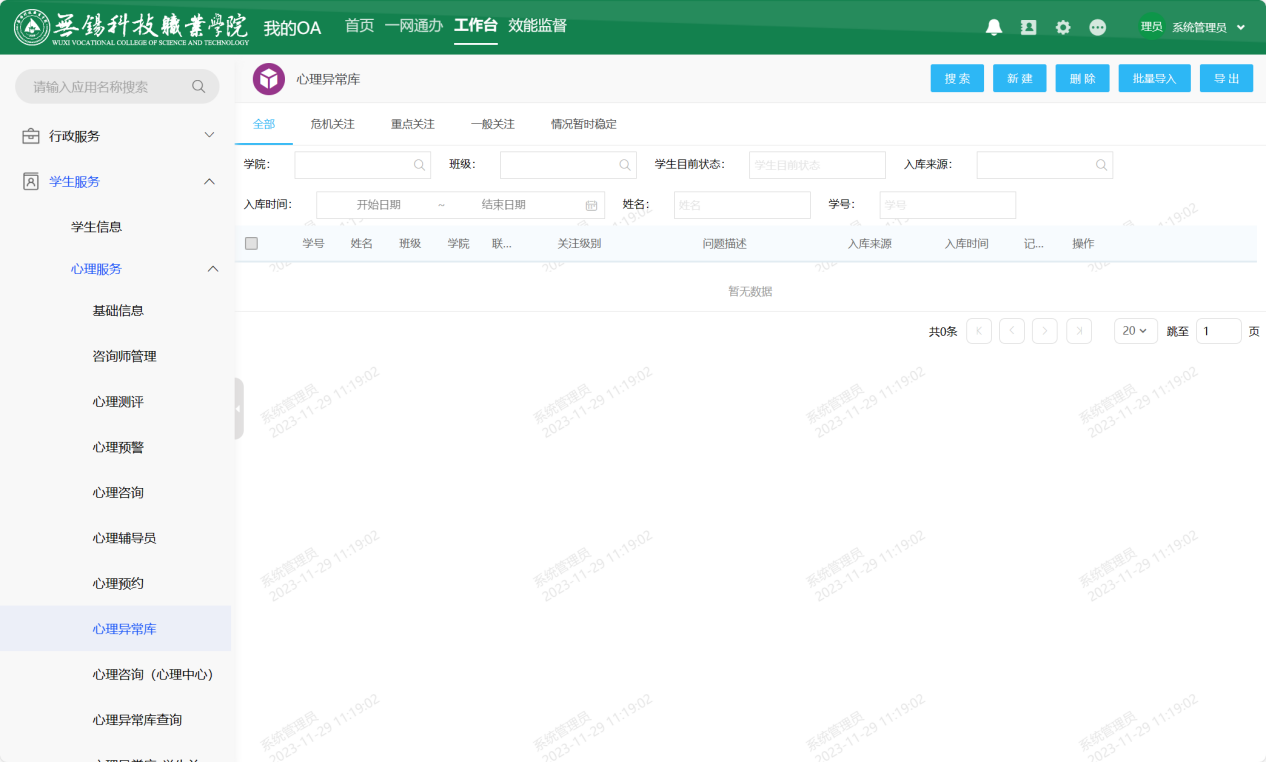Click the more options ellipsis icon
The height and width of the screenshot is (762, 1266).
1097,28
